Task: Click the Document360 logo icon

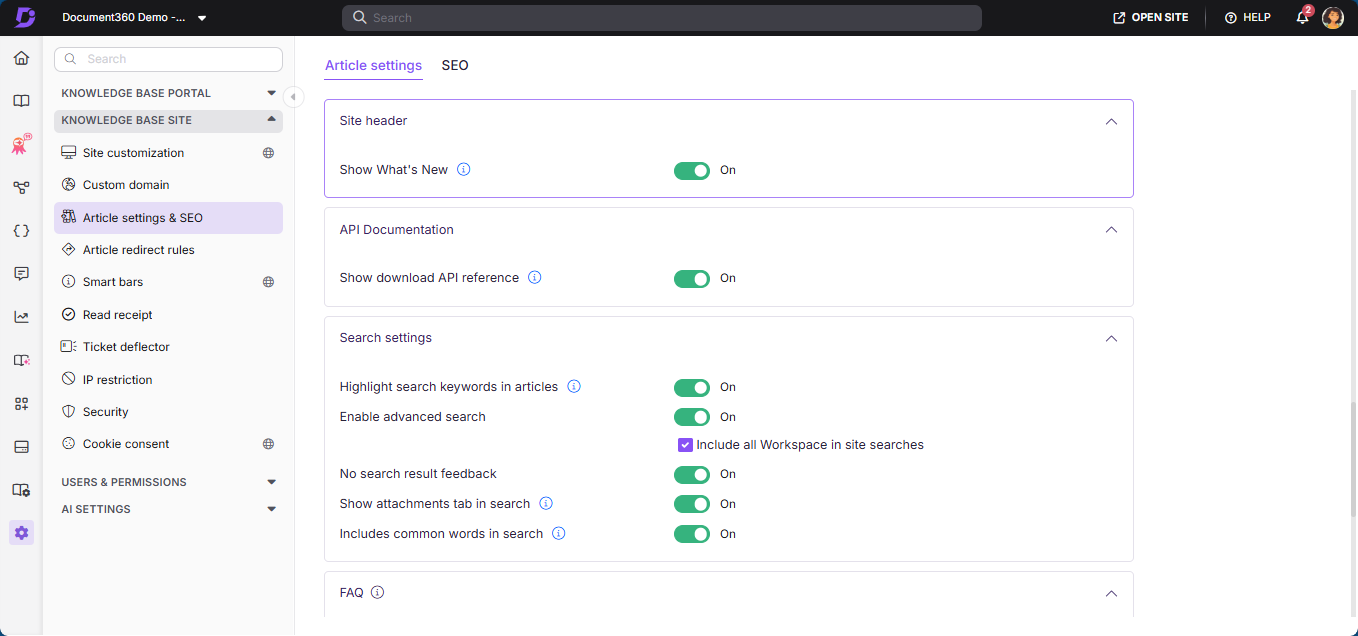Action: pos(25,17)
